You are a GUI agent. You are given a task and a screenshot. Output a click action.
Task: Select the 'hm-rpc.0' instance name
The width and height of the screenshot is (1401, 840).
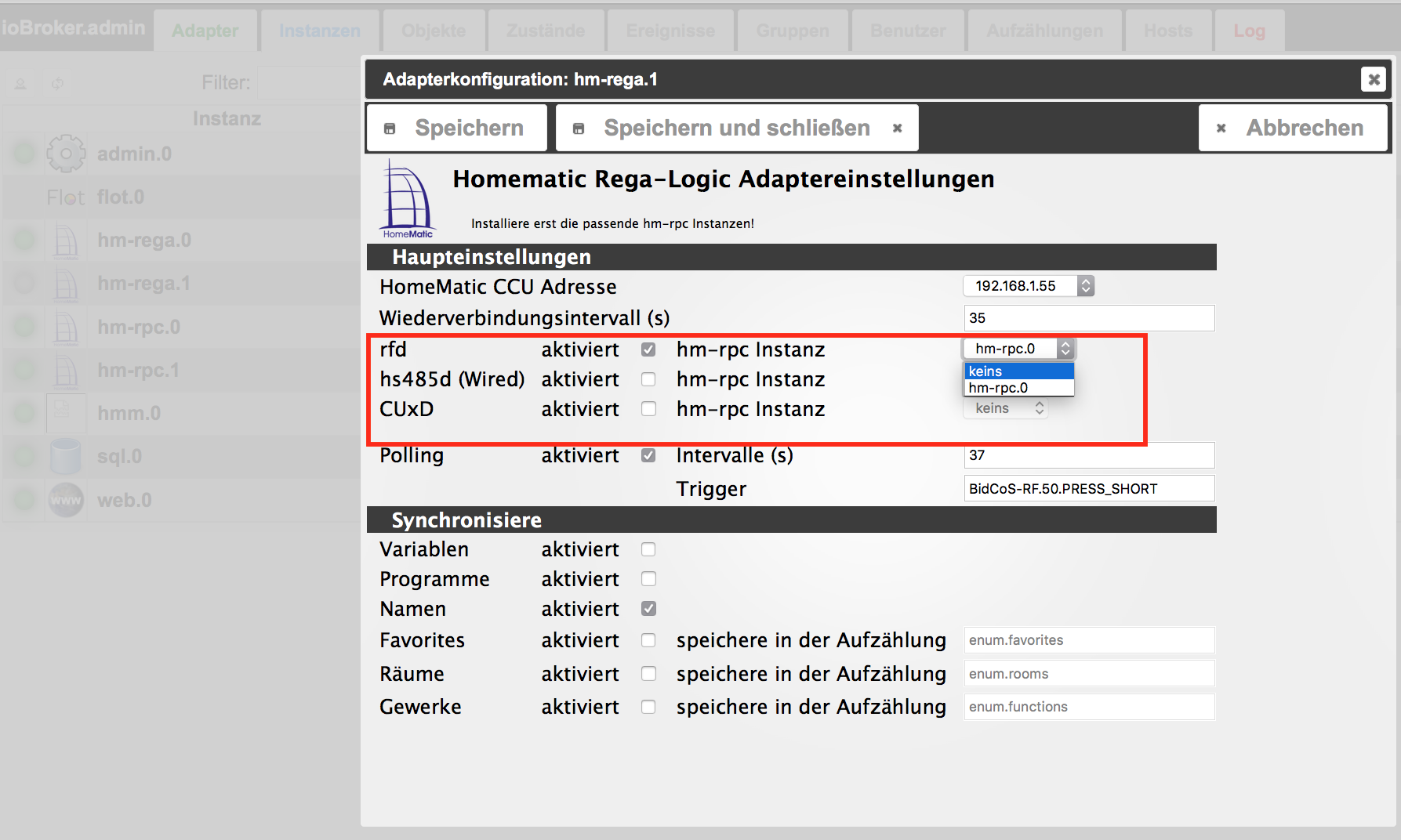(139, 327)
